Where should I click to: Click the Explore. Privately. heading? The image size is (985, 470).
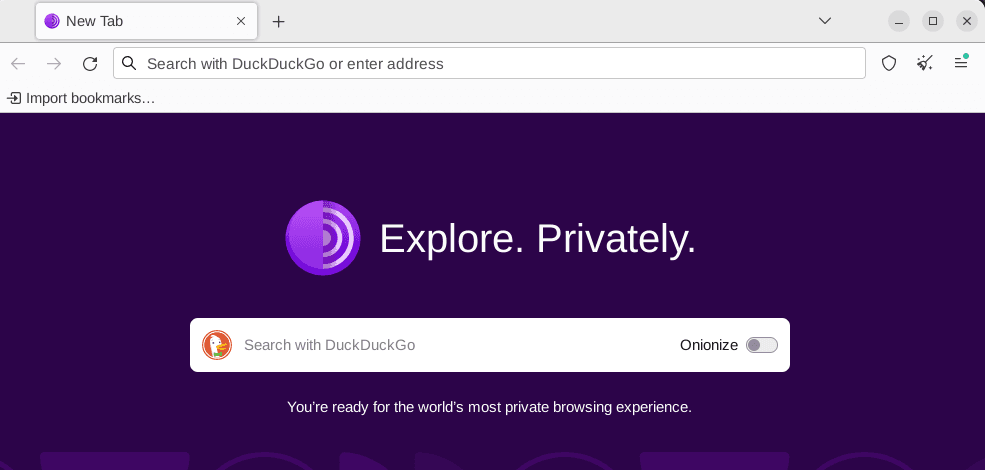[538, 239]
